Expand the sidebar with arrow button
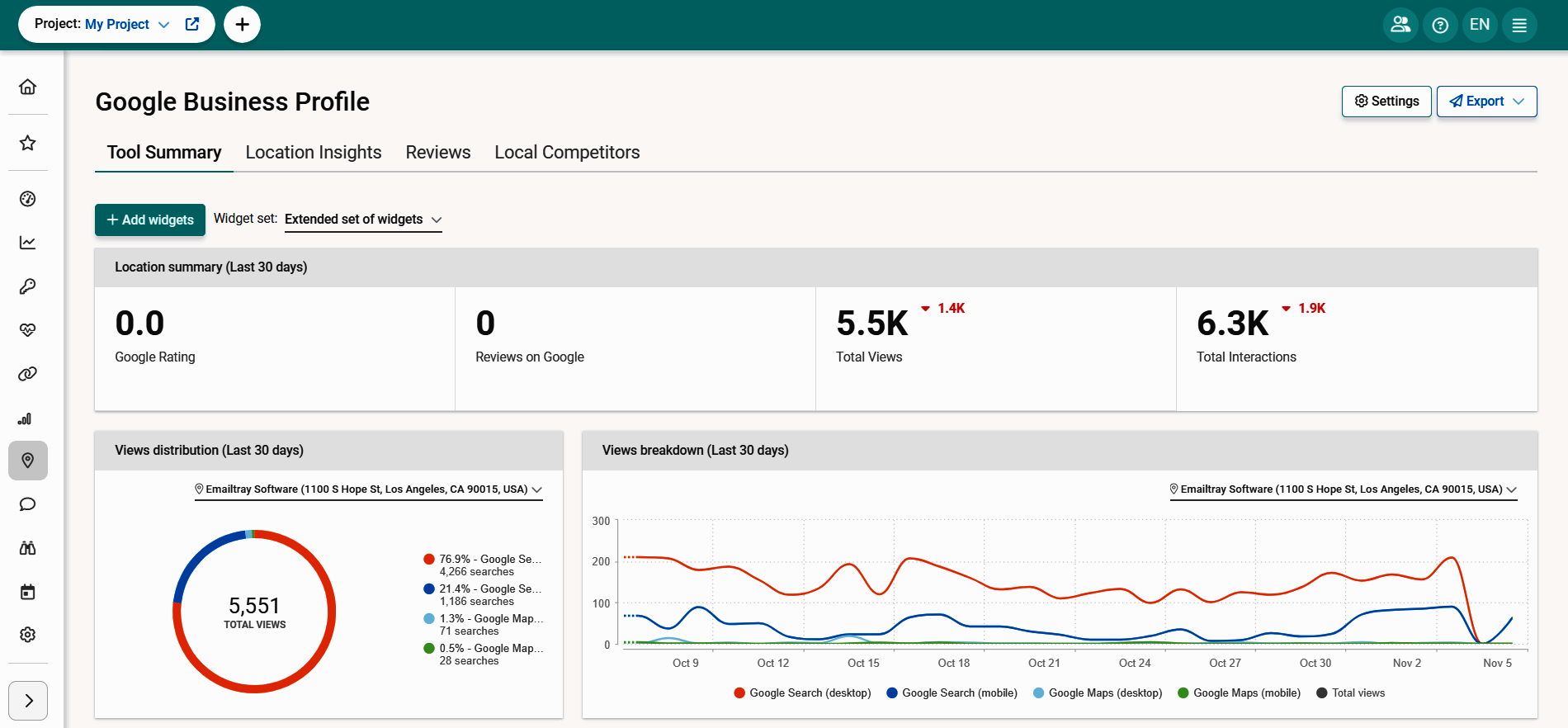The image size is (1568, 728). (x=28, y=701)
